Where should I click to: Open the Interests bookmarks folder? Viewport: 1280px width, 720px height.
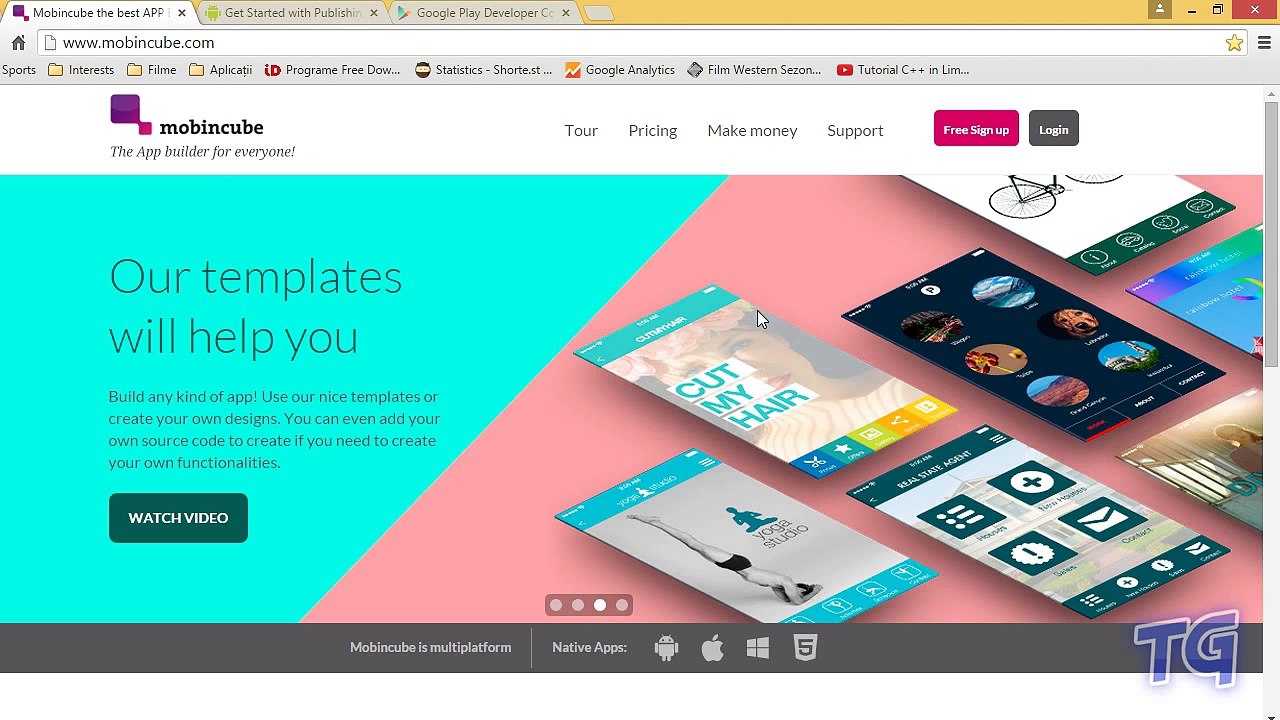click(x=81, y=70)
